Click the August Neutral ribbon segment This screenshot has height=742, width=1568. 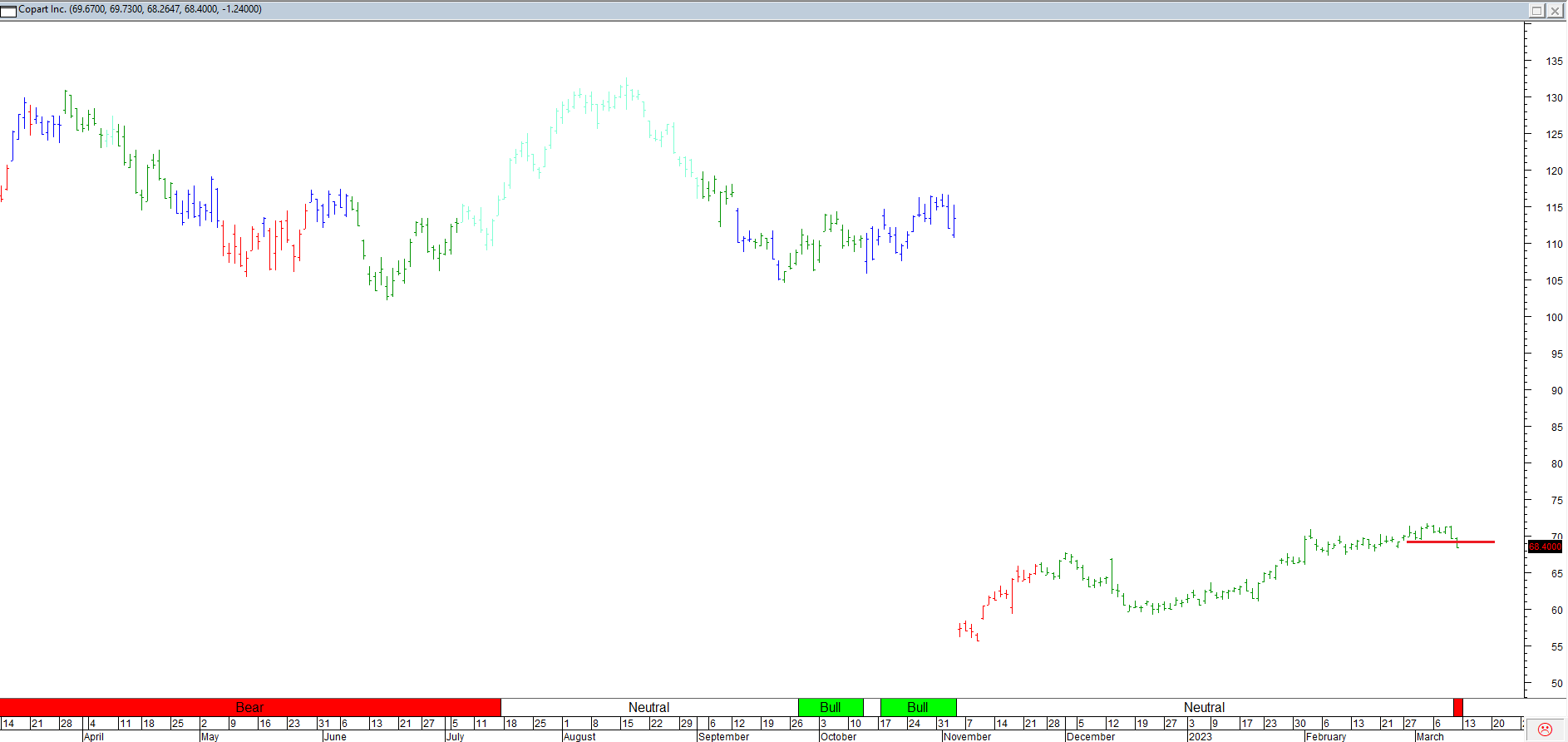pos(649,707)
